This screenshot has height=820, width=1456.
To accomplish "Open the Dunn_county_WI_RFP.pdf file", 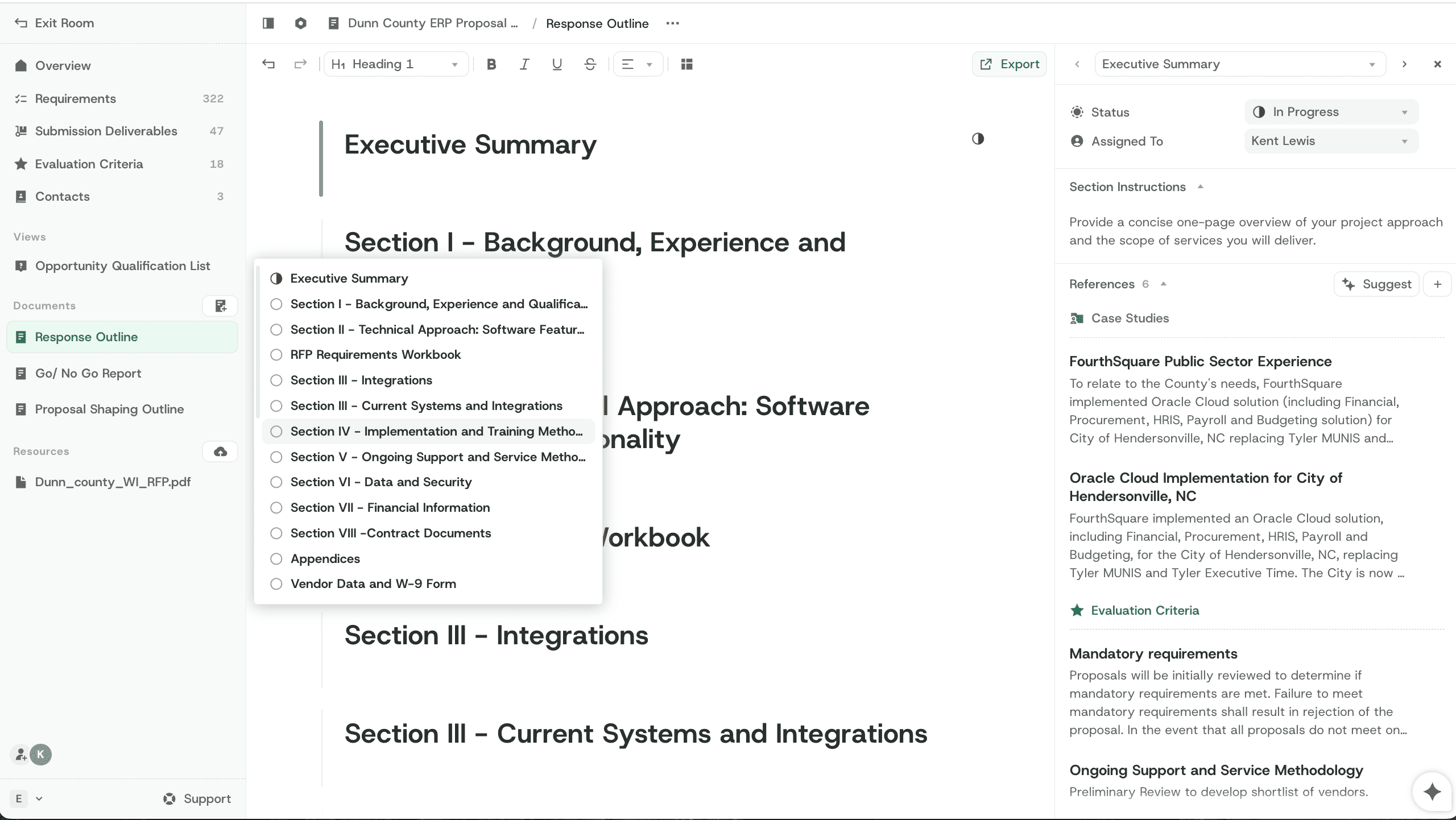I will pyautogui.click(x=113, y=482).
